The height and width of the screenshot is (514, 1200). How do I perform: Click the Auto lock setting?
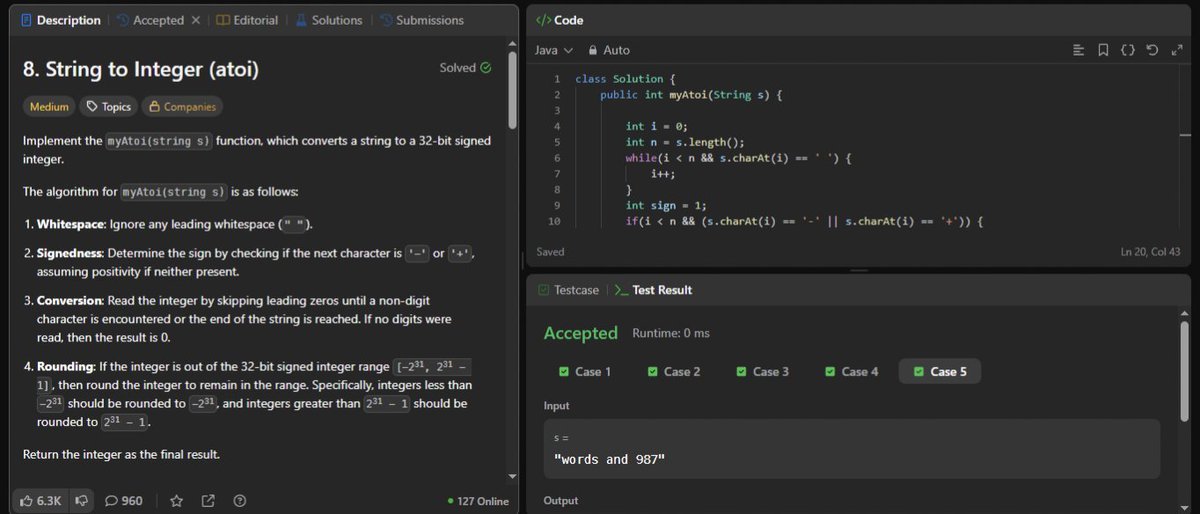(609, 49)
